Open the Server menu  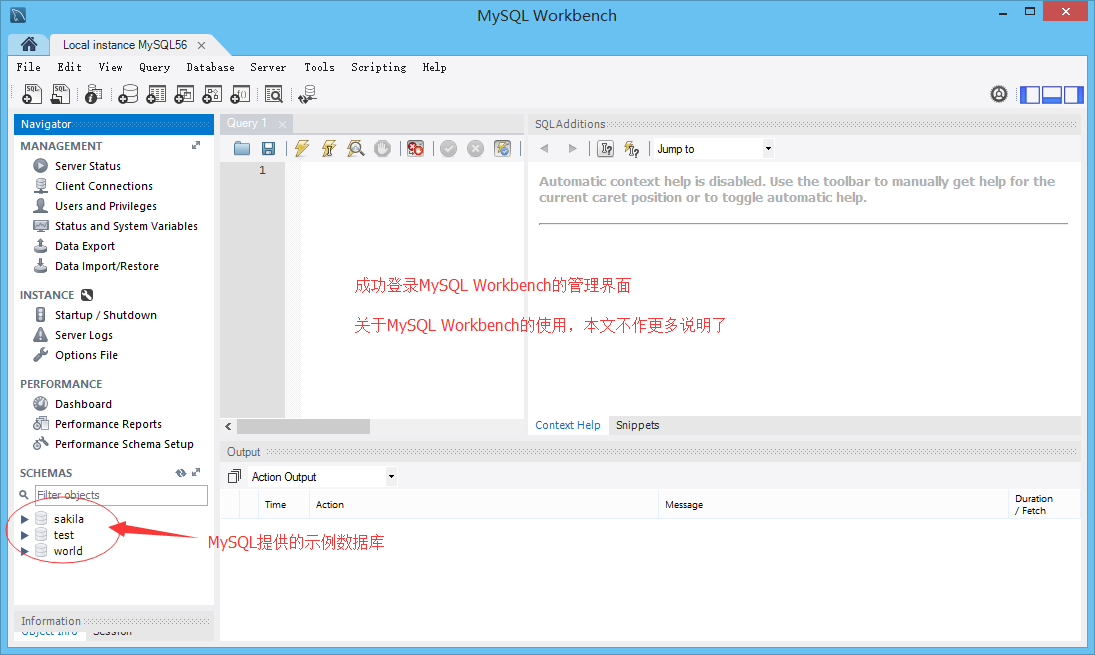(x=268, y=67)
